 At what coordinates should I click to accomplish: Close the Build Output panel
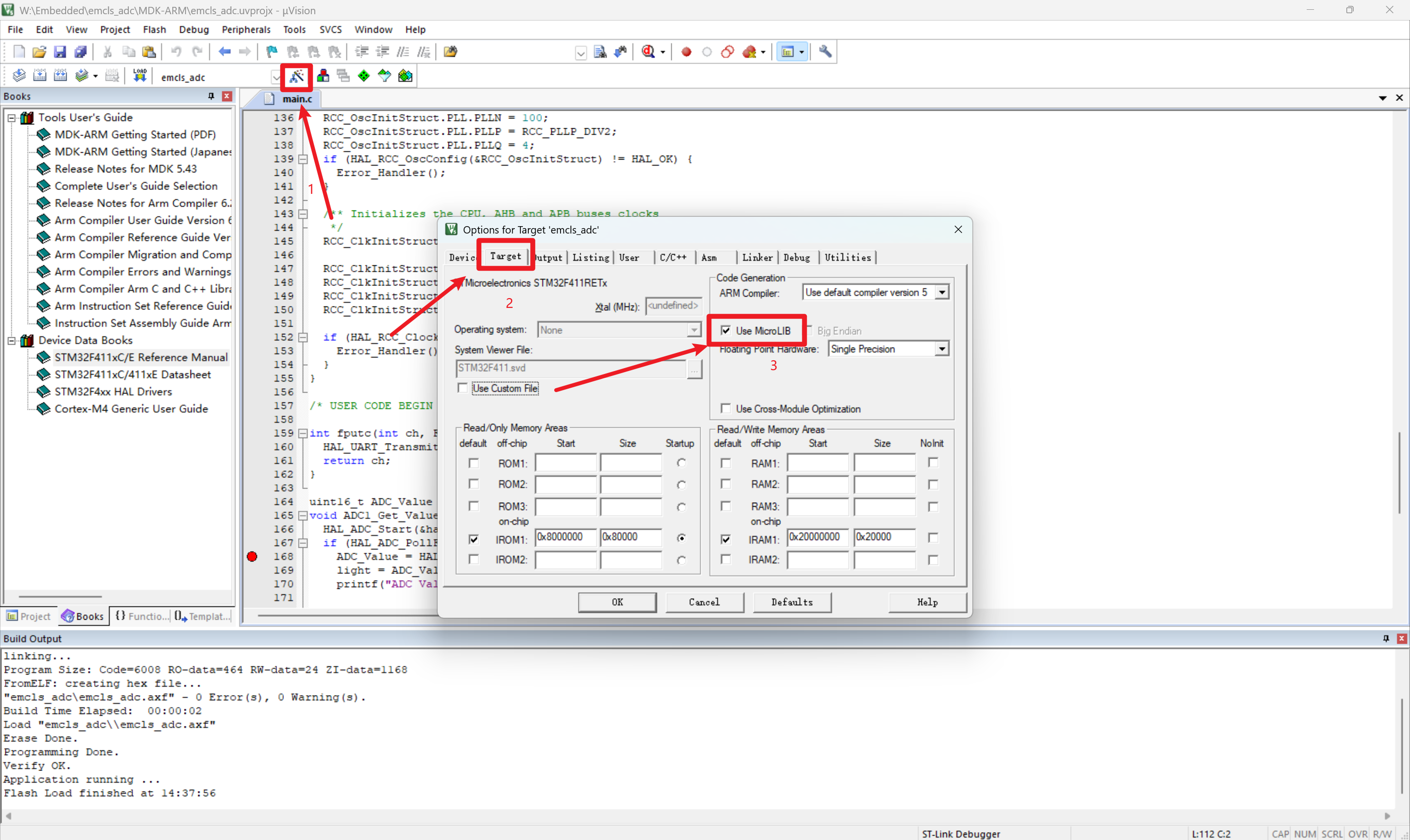pos(1402,638)
